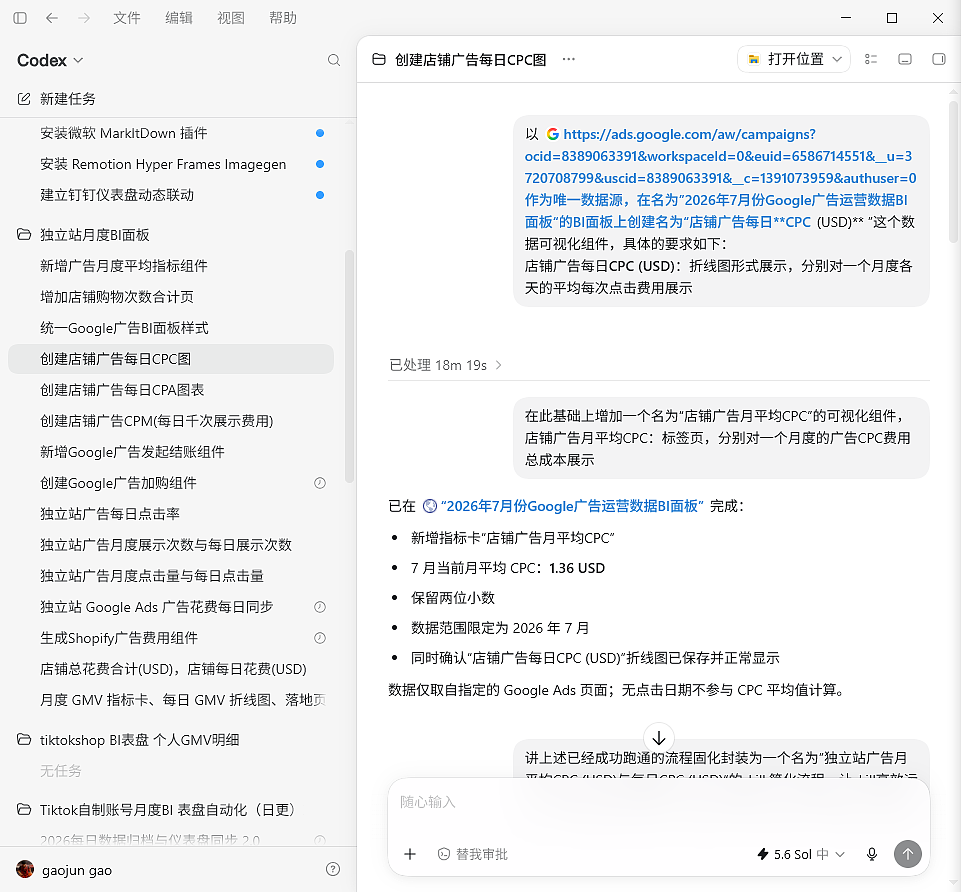Open the 2026年7月份Google广告运营数据BI面板 link
Viewport: 961px width, 892px height.
coord(563,506)
